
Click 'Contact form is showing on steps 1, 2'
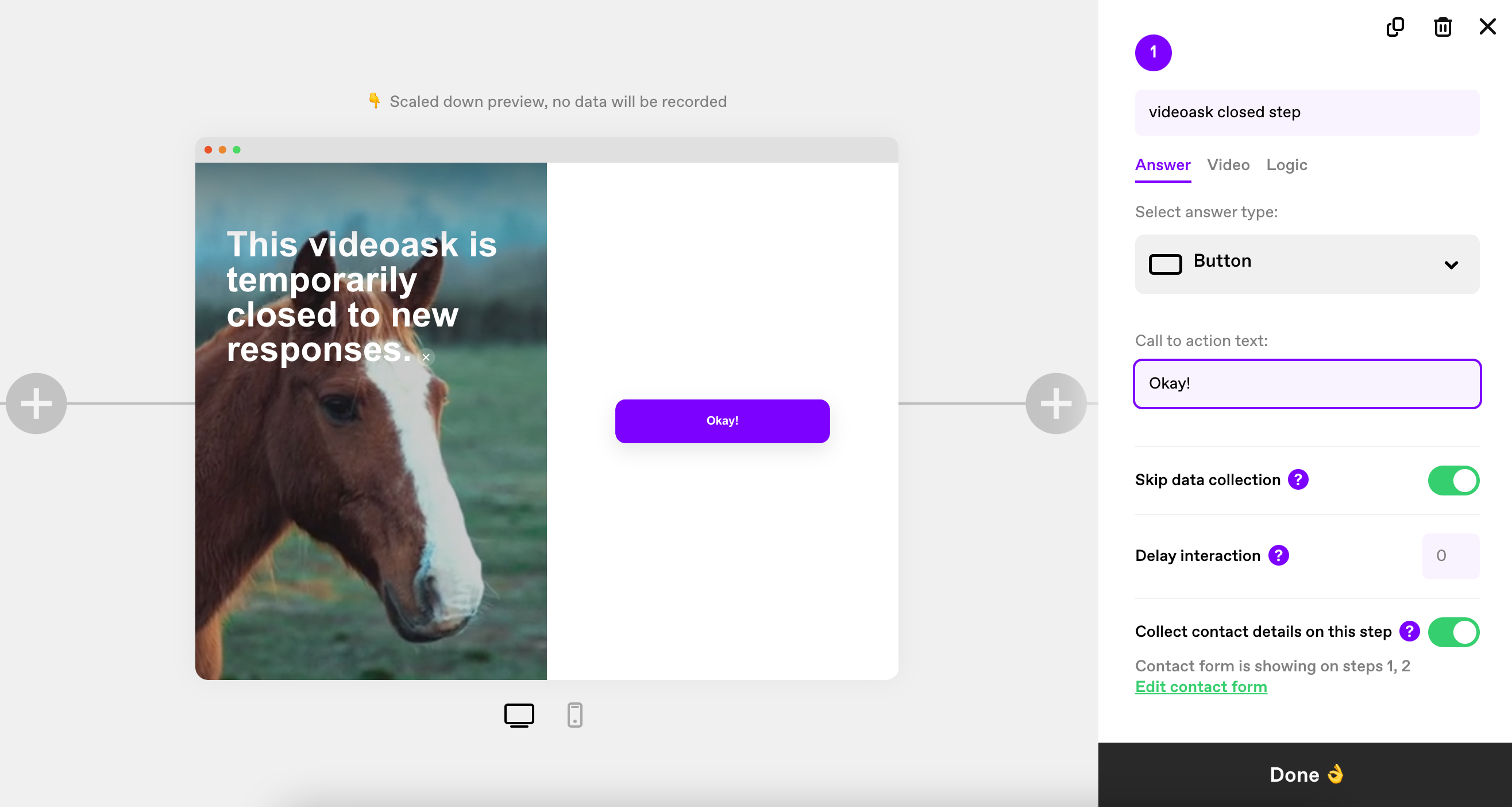click(1272, 666)
